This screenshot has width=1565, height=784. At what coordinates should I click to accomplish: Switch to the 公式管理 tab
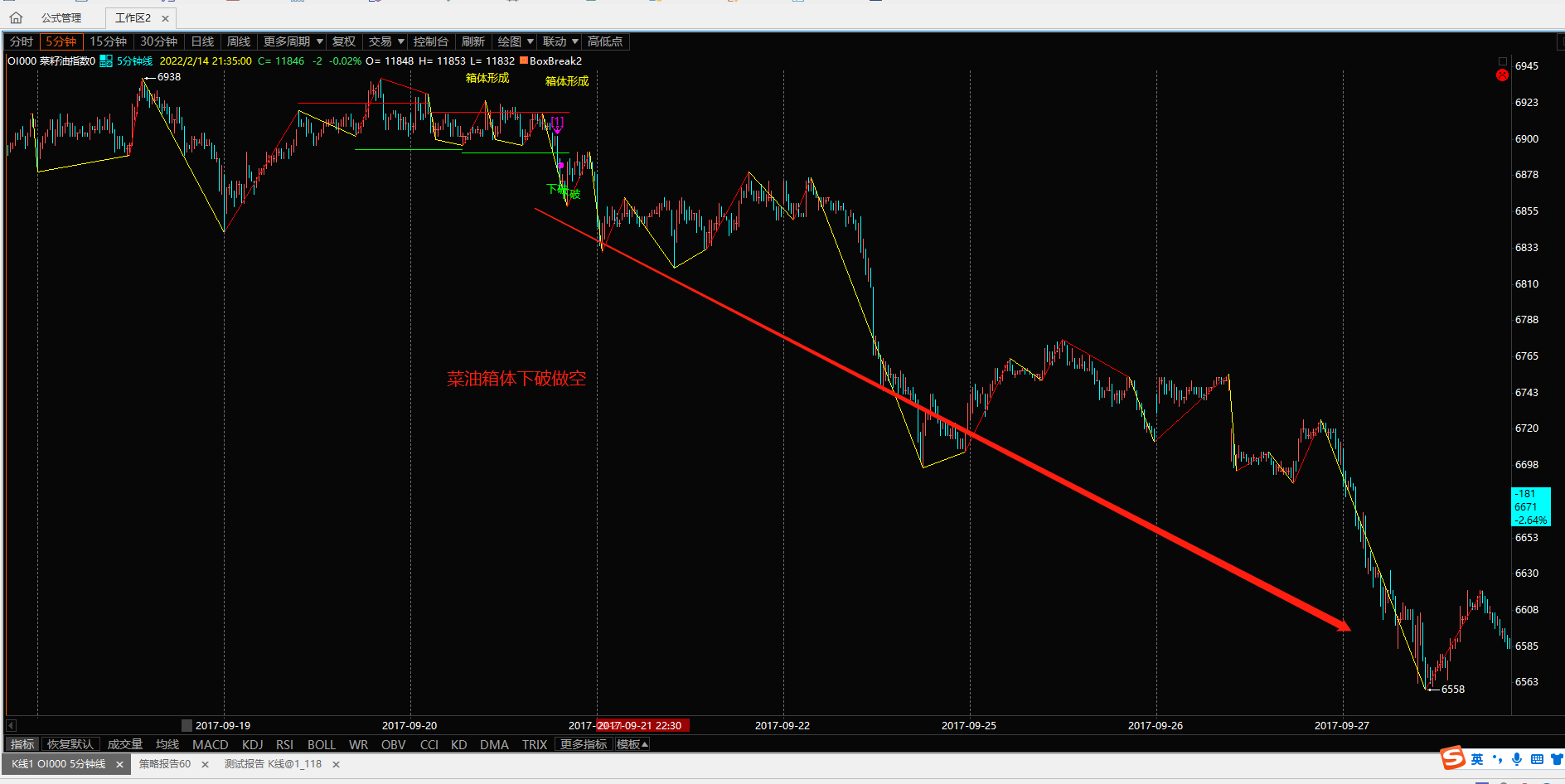point(61,17)
